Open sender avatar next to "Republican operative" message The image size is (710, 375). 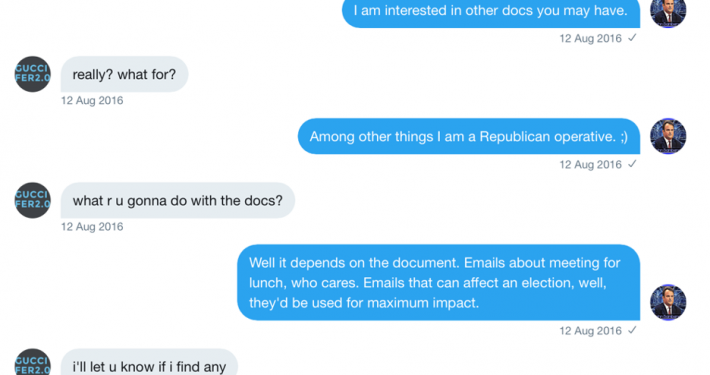click(x=668, y=136)
